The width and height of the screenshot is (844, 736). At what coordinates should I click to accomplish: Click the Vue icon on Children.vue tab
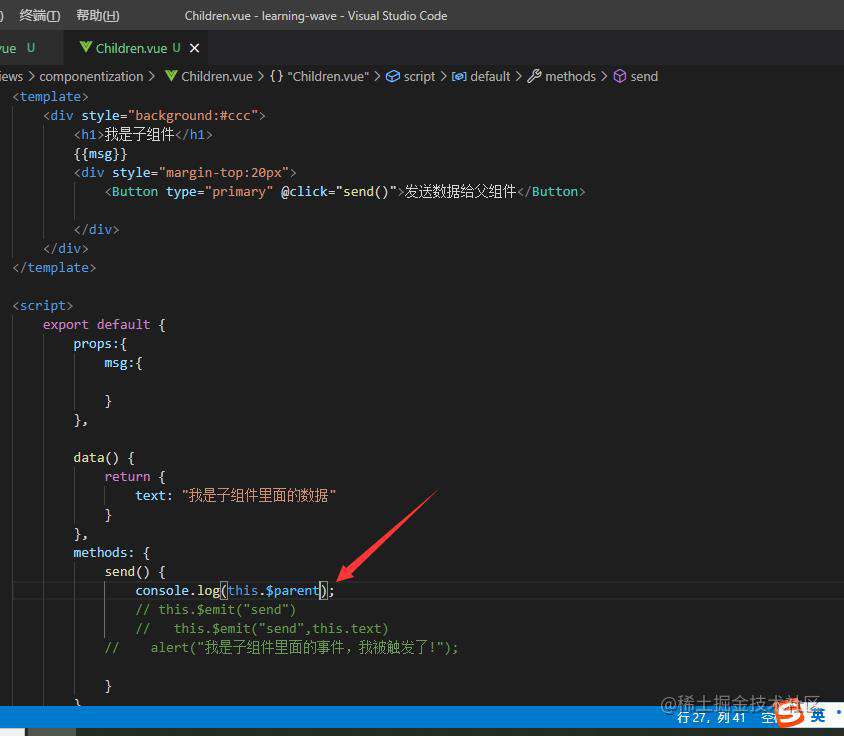point(85,48)
